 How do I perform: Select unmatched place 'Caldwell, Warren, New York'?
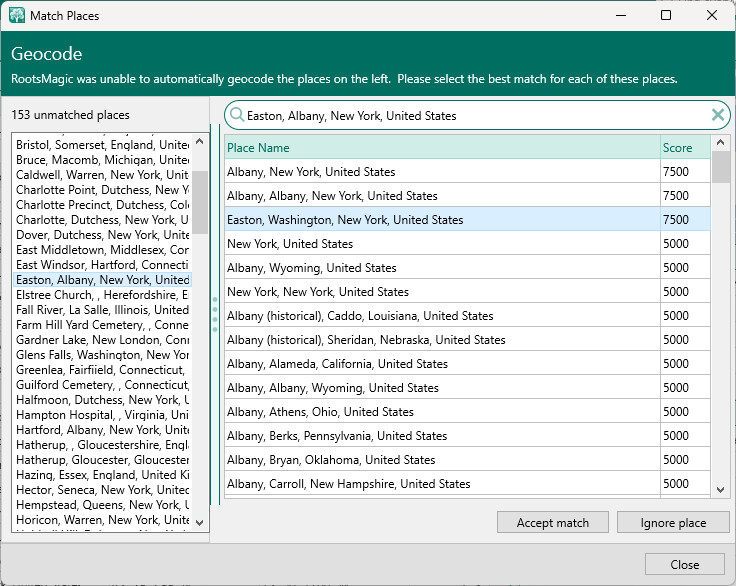pos(102,175)
